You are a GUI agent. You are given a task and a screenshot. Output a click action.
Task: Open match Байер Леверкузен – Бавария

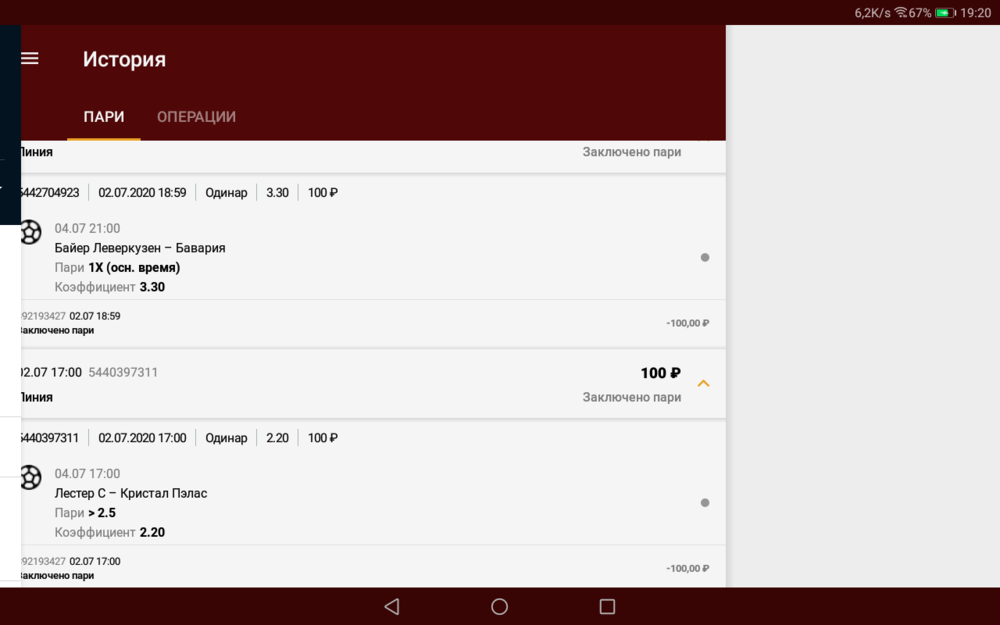pos(140,248)
